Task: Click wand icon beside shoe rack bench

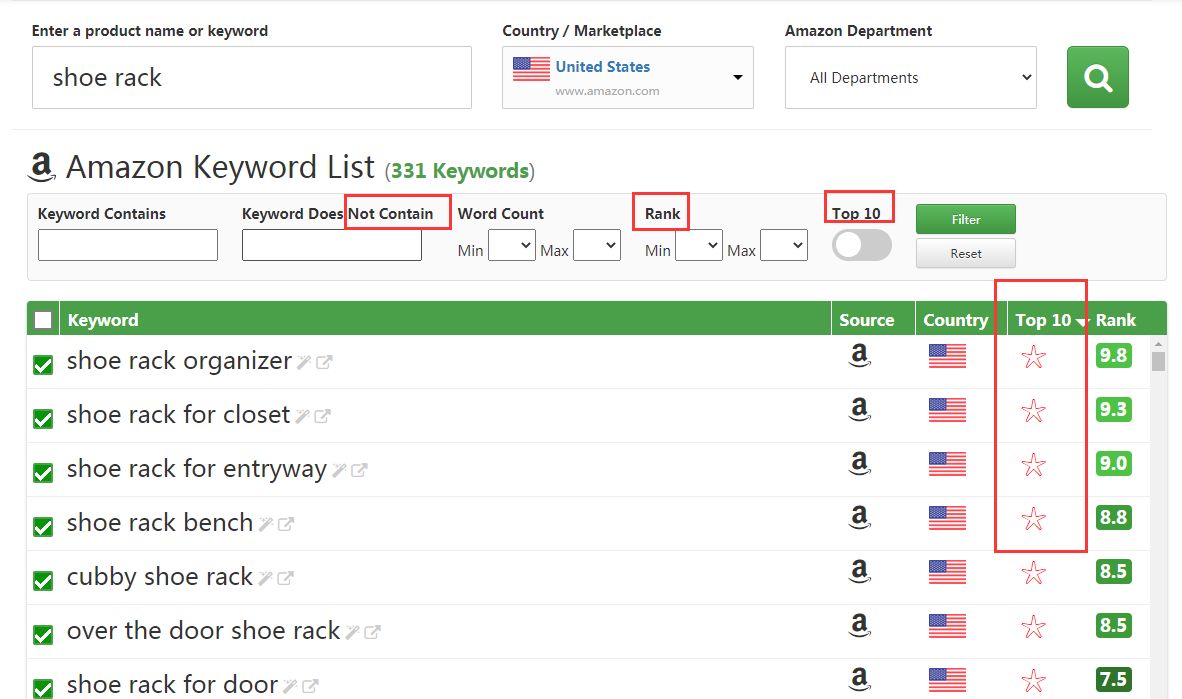Action: (x=266, y=524)
